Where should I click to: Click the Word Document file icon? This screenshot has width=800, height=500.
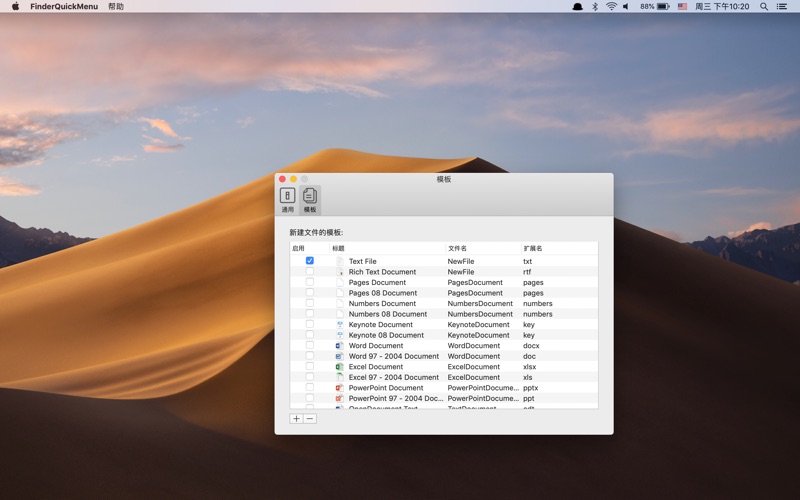(x=339, y=346)
